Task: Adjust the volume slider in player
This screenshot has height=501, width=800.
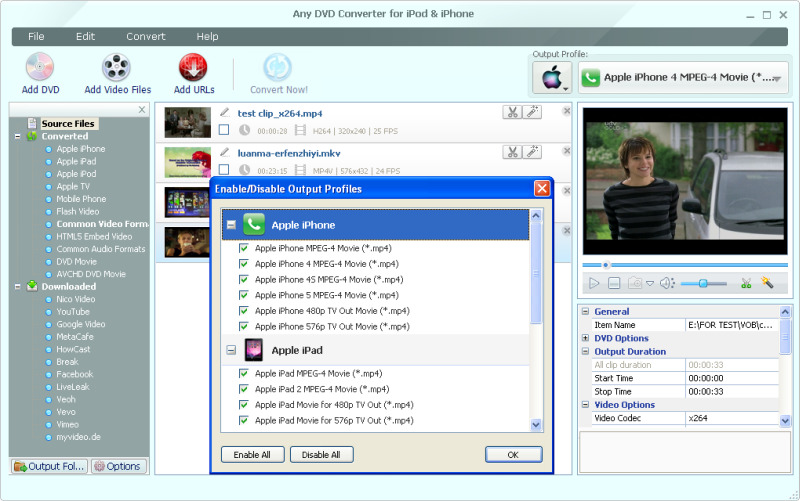Action: (x=704, y=283)
